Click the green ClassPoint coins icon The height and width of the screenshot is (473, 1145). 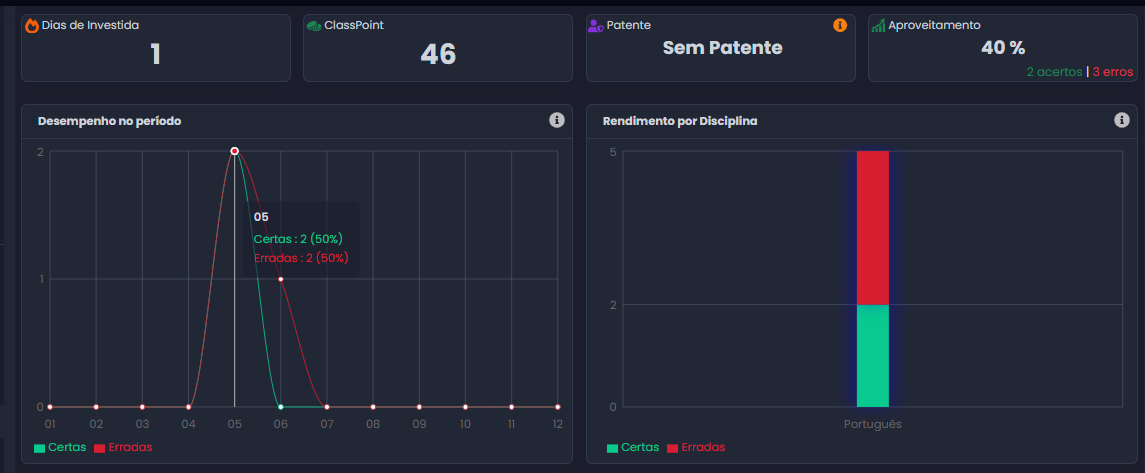click(314, 26)
